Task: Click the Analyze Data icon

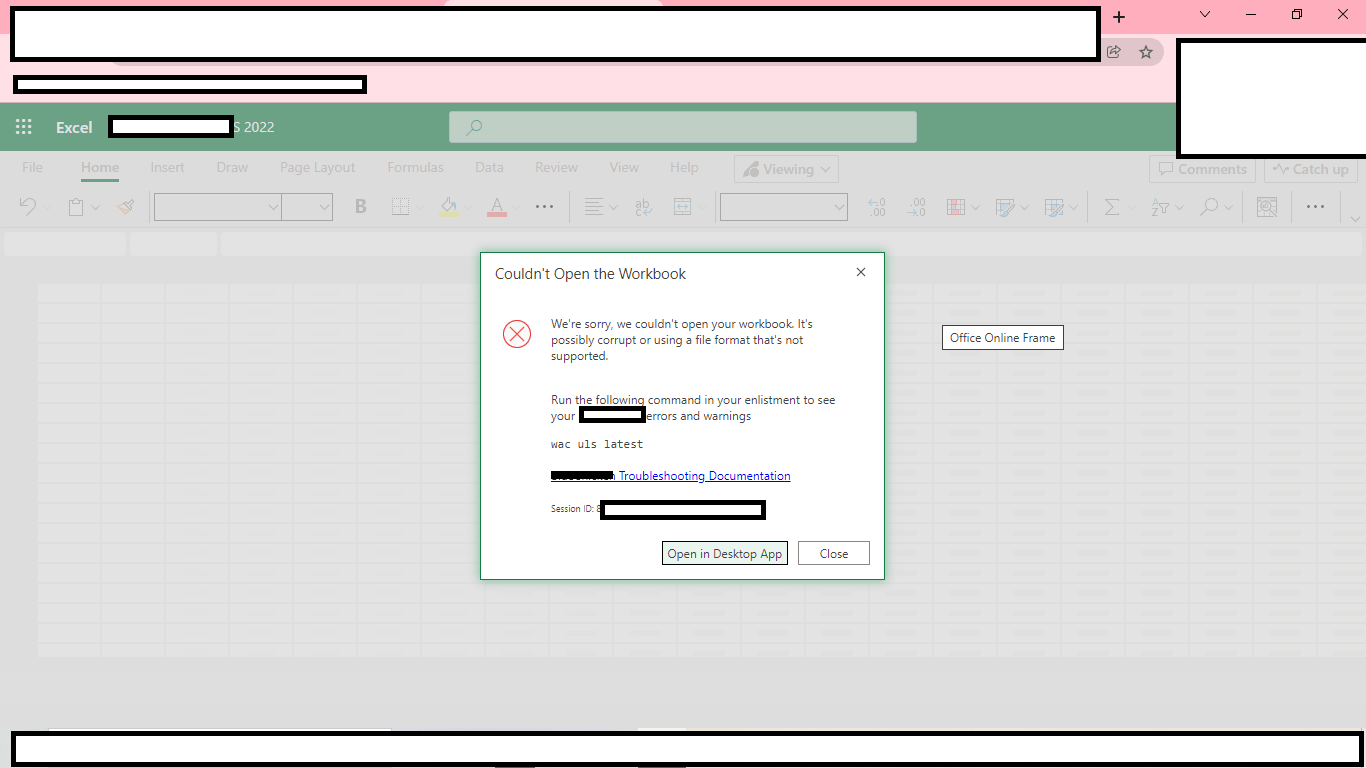Action: pos(1267,207)
